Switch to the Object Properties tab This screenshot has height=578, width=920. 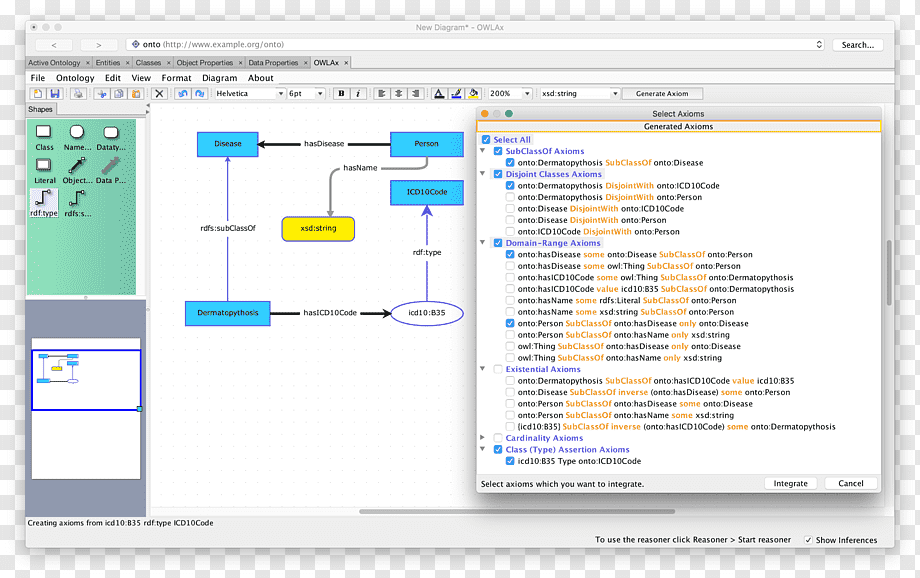point(205,63)
